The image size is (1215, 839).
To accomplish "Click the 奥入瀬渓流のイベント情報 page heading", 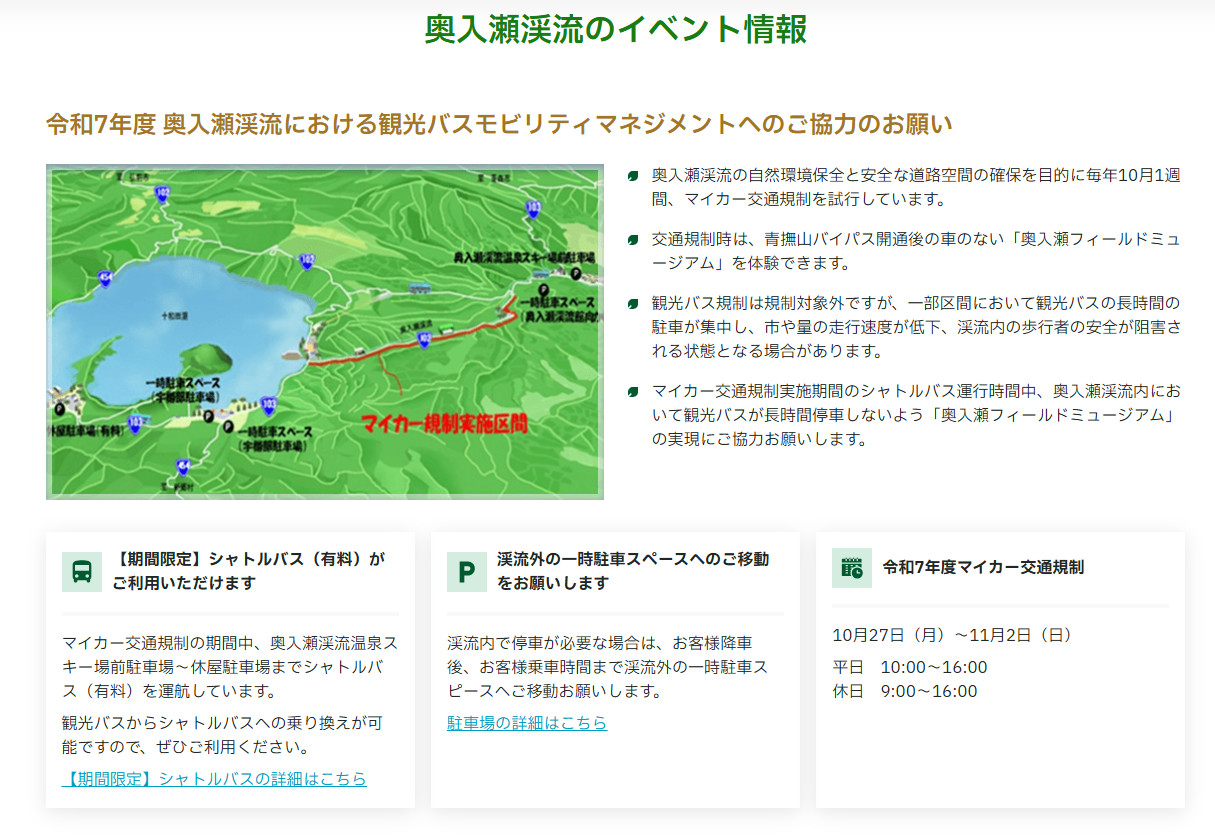I will [615, 30].
